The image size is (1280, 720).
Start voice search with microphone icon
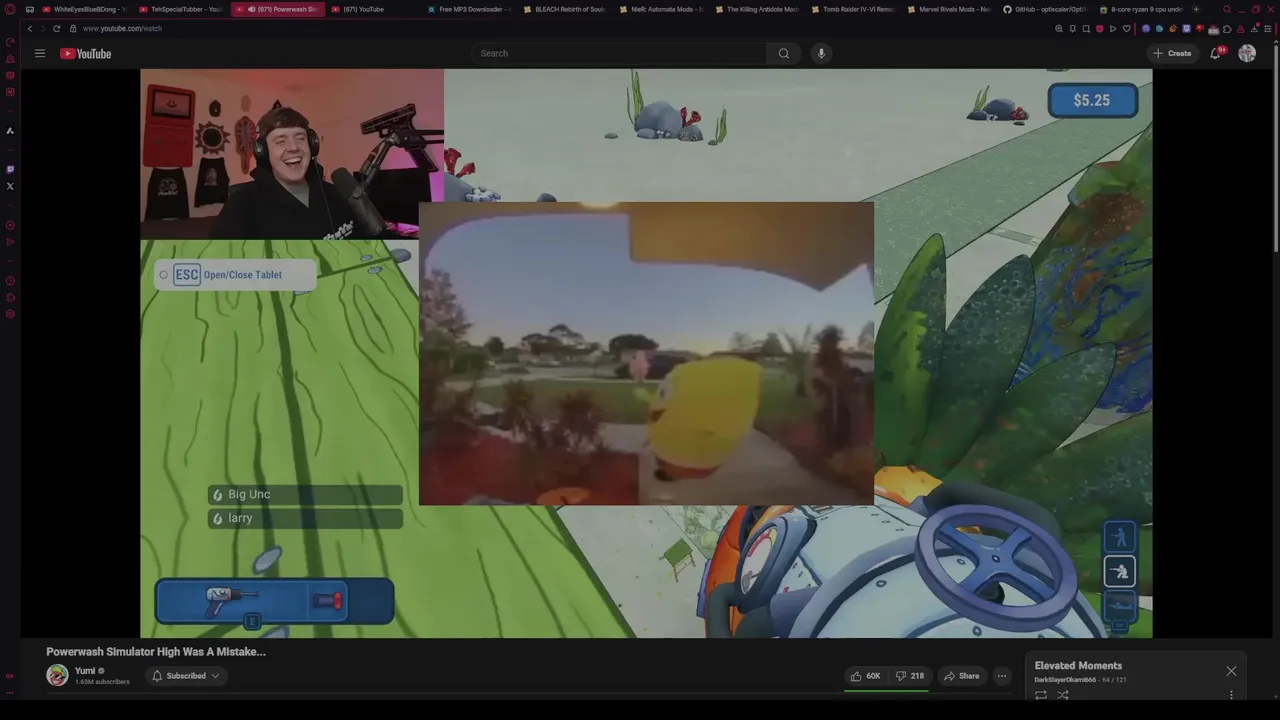pos(821,53)
